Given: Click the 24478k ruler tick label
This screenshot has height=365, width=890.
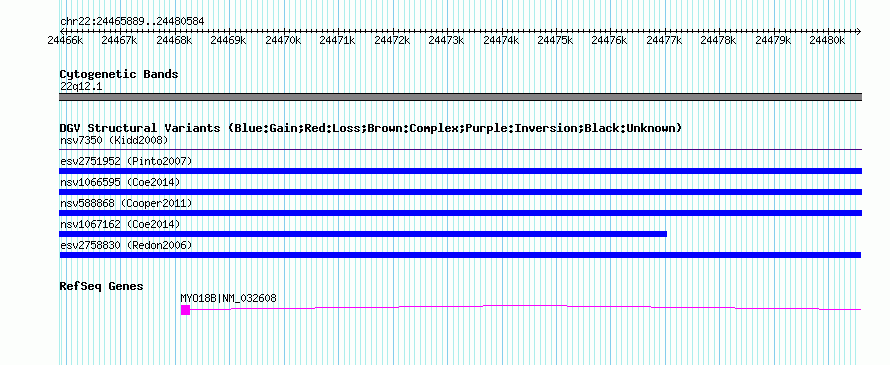Looking at the screenshot, I should click(x=719, y=40).
